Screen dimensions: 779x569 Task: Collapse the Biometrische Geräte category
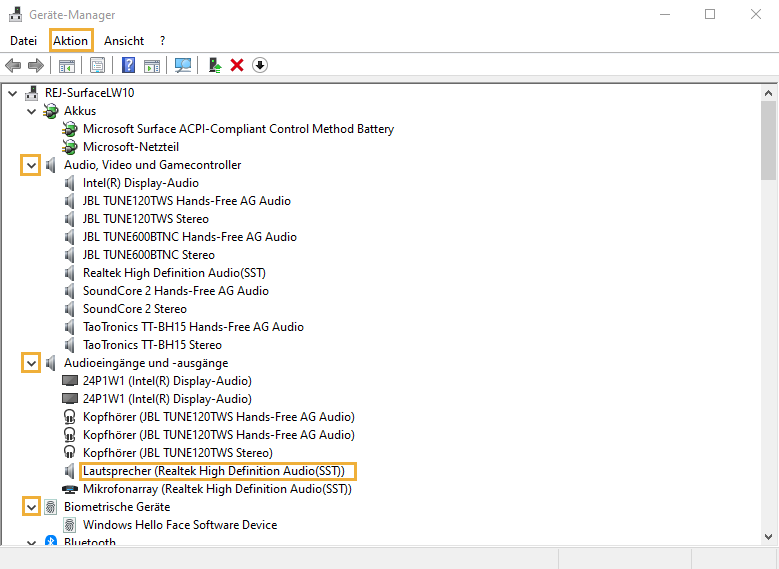click(31, 507)
